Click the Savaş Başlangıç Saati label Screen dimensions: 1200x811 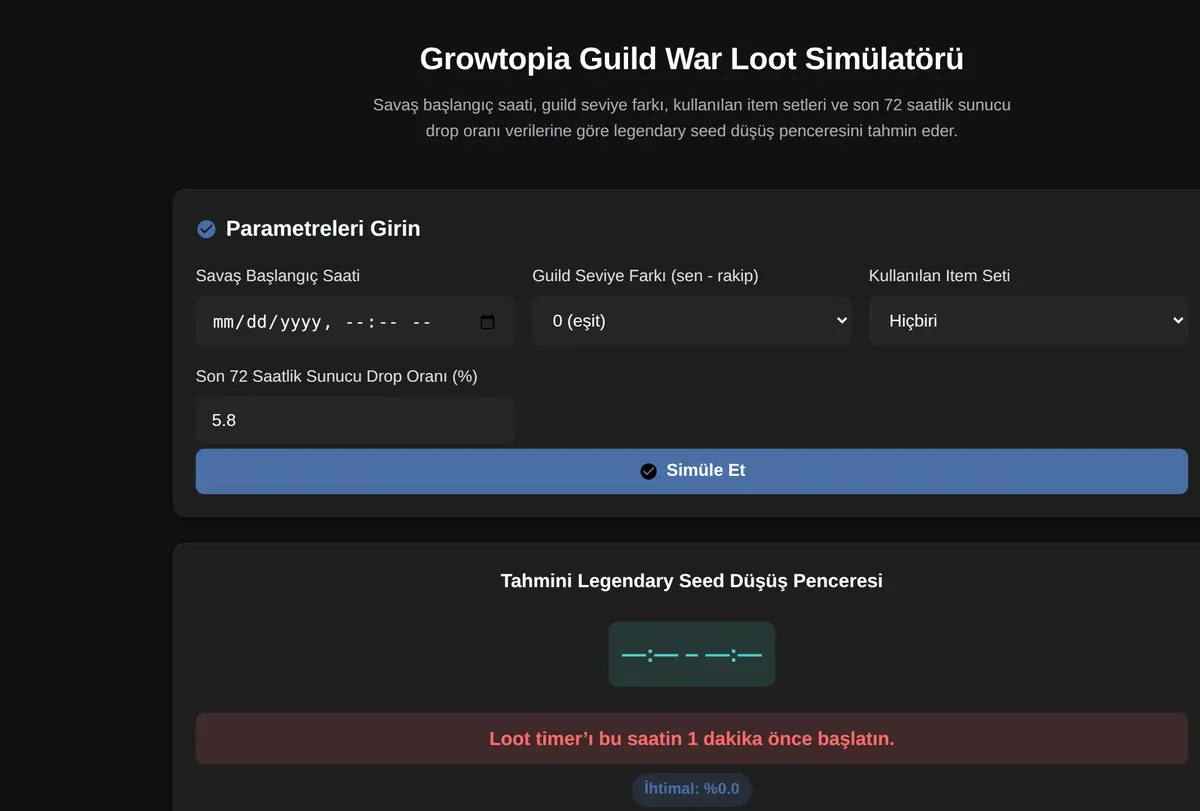(278, 276)
